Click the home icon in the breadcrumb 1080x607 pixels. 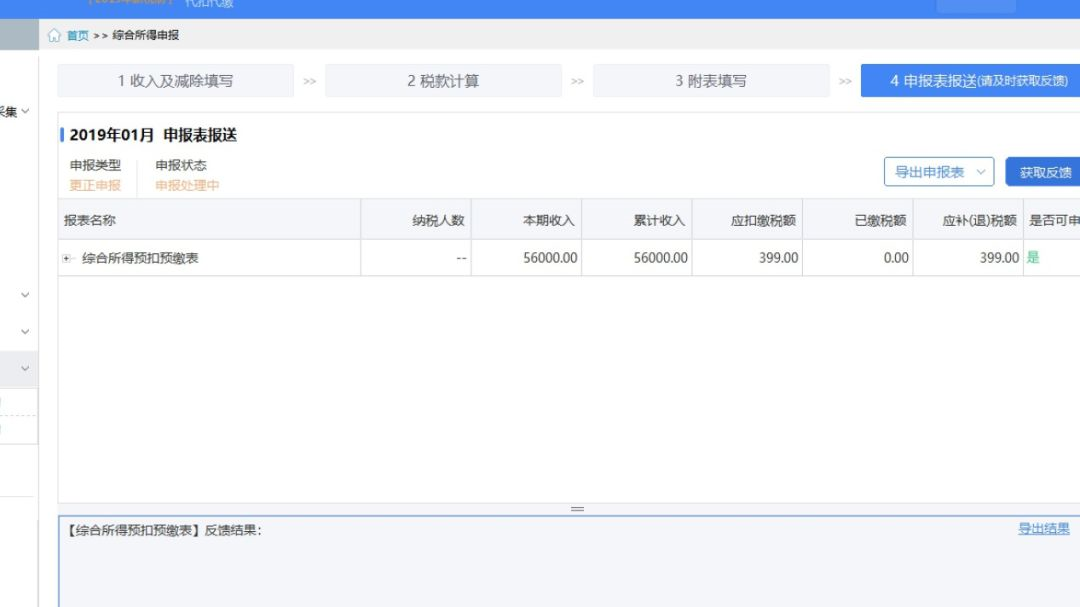[x=54, y=36]
